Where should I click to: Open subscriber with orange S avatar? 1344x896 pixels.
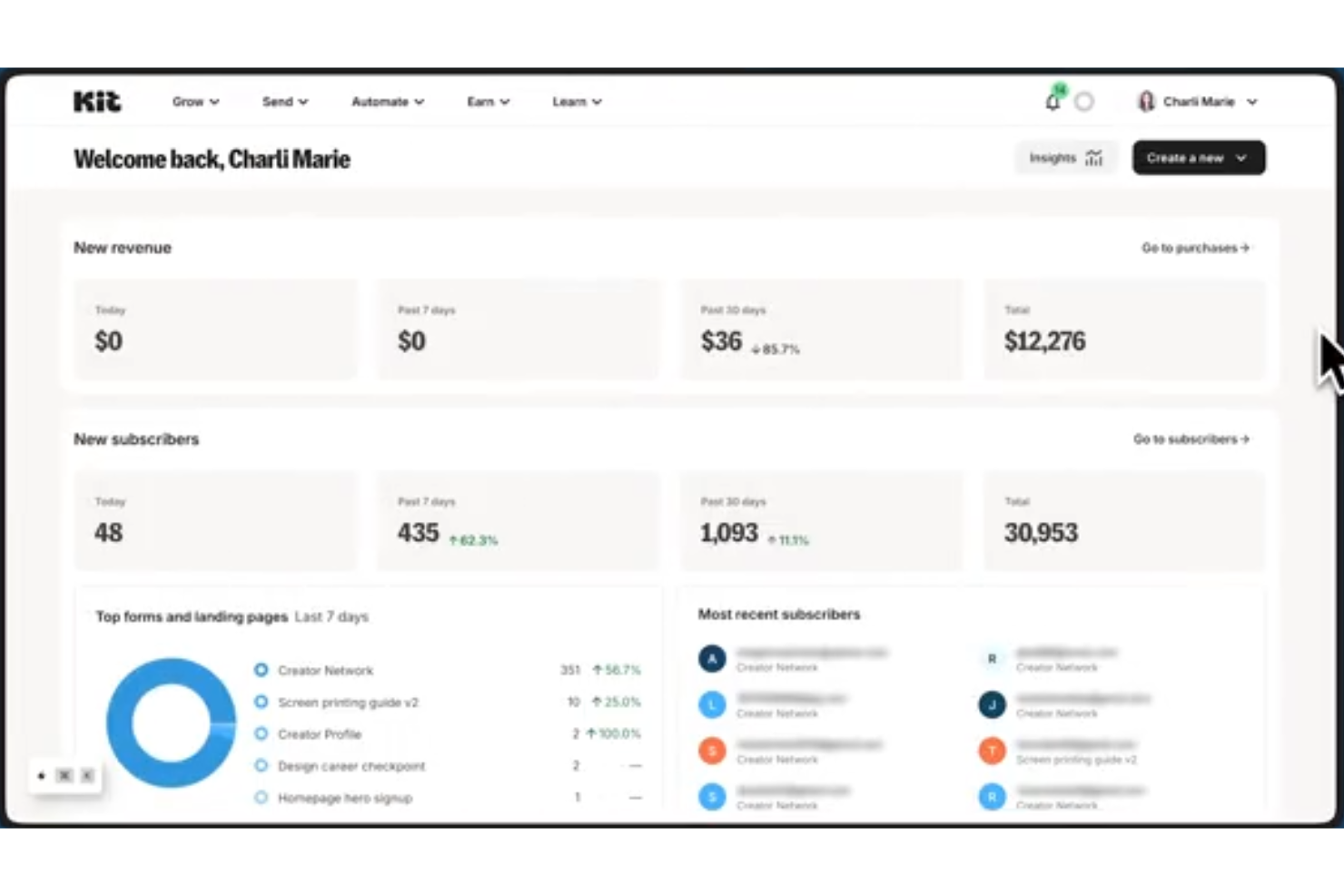coord(712,751)
